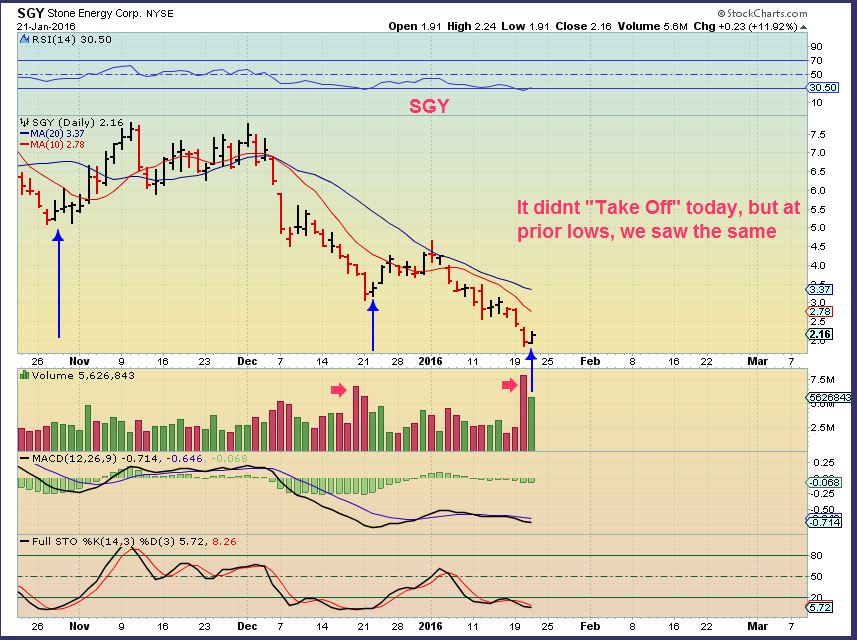Click the Stone Energy Corp. company name
The width and height of the screenshot is (857, 640).
tap(94, 13)
